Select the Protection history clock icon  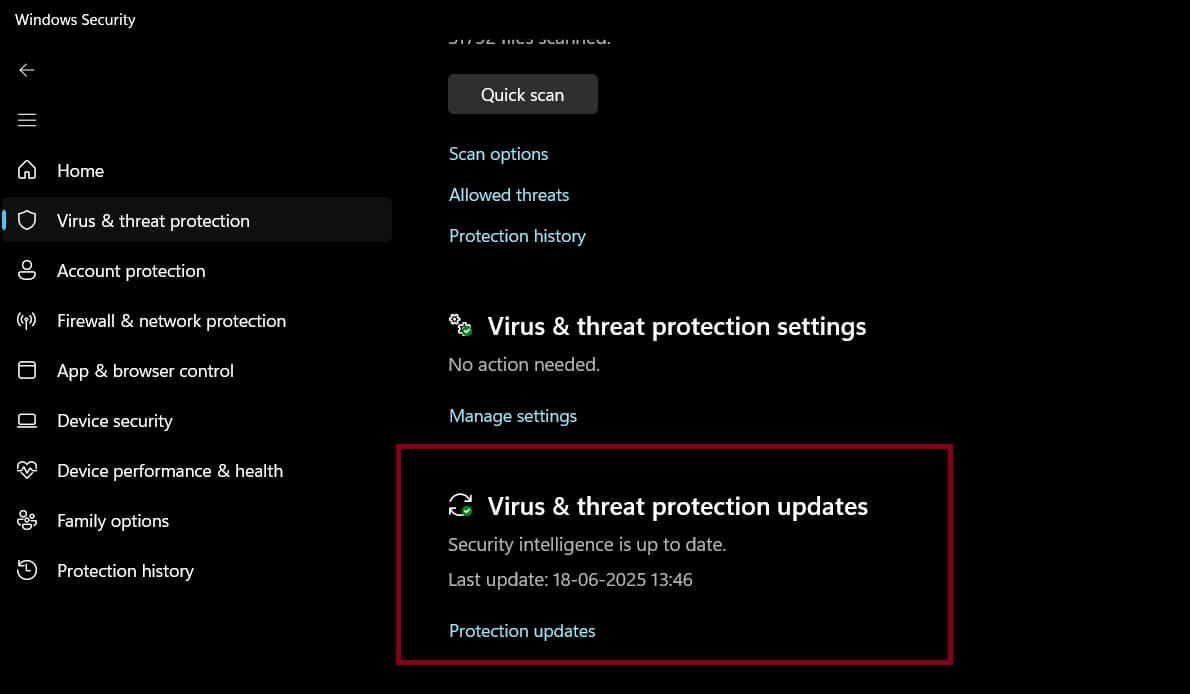pyautogui.click(x=26, y=570)
